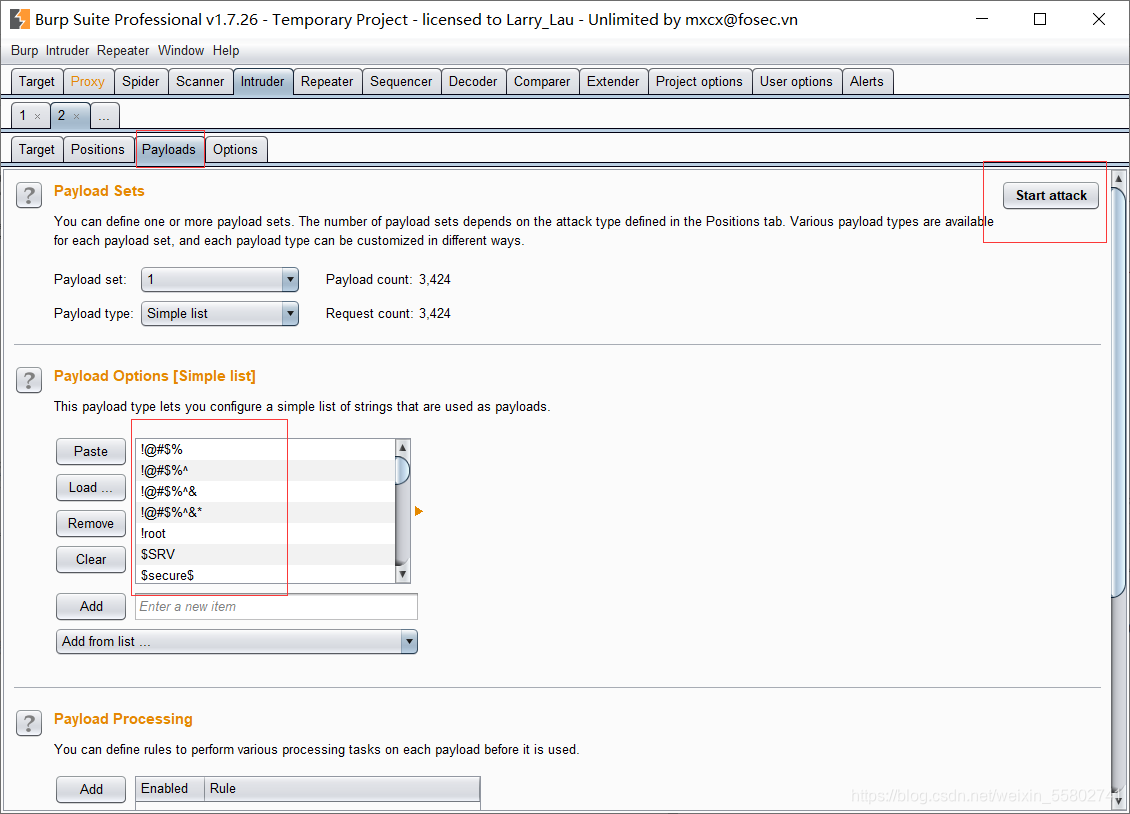The width and height of the screenshot is (1130, 814).
Task: Open Payload Sets help icon
Action: pos(29,195)
